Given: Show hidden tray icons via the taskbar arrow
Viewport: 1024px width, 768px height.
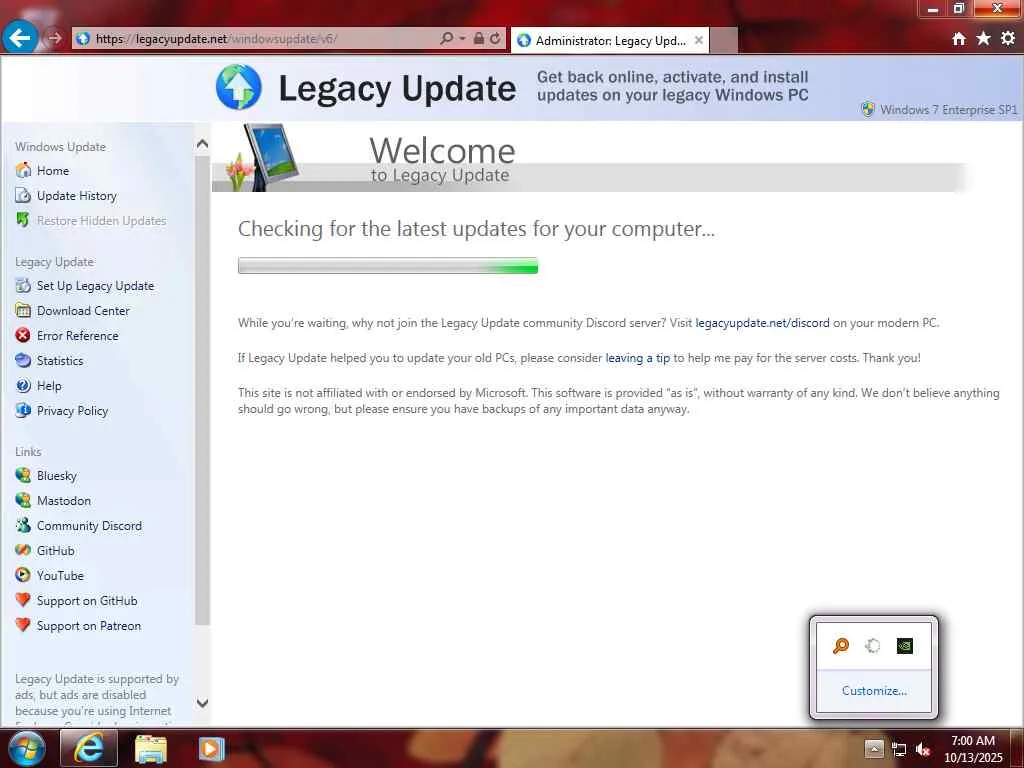Looking at the screenshot, I should 874,748.
